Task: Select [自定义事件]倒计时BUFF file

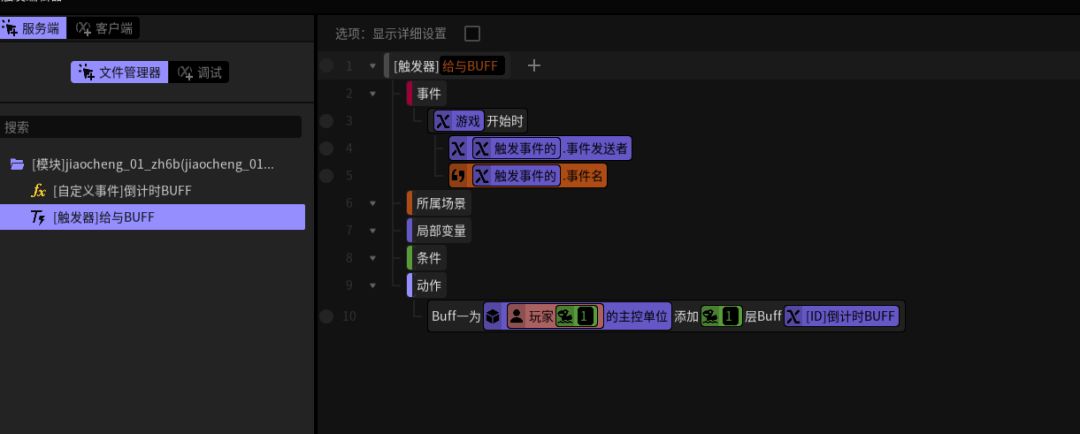Action: pyautogui.click(x=152, y=191)
